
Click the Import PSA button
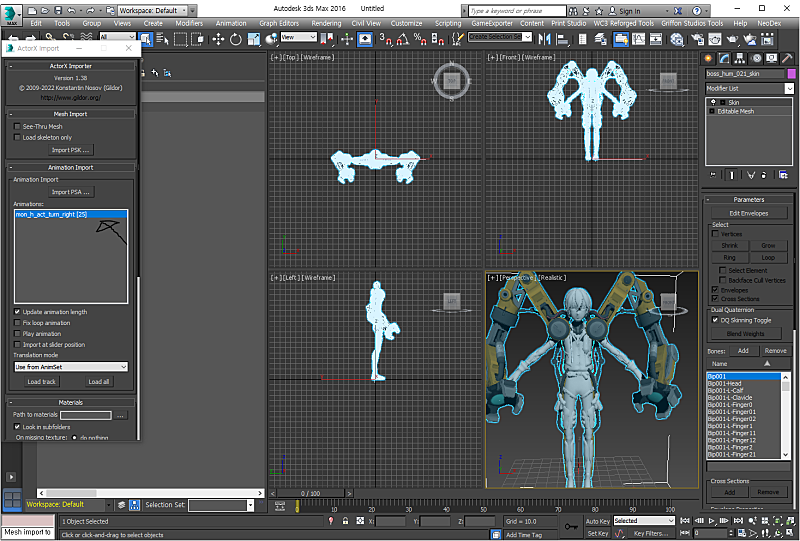[x=70, y=192]
